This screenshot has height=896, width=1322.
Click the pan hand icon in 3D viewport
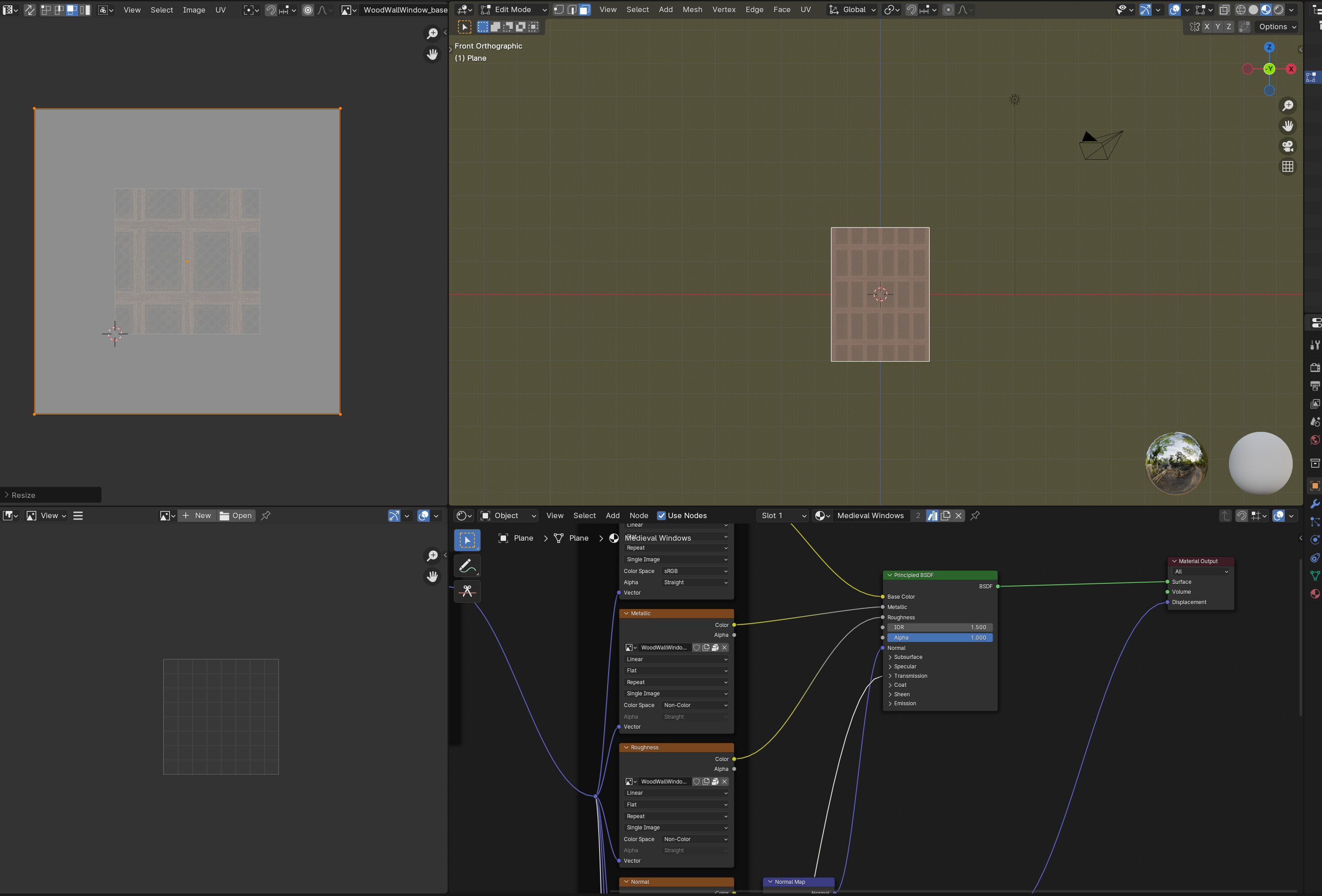tap(1288, 126)
